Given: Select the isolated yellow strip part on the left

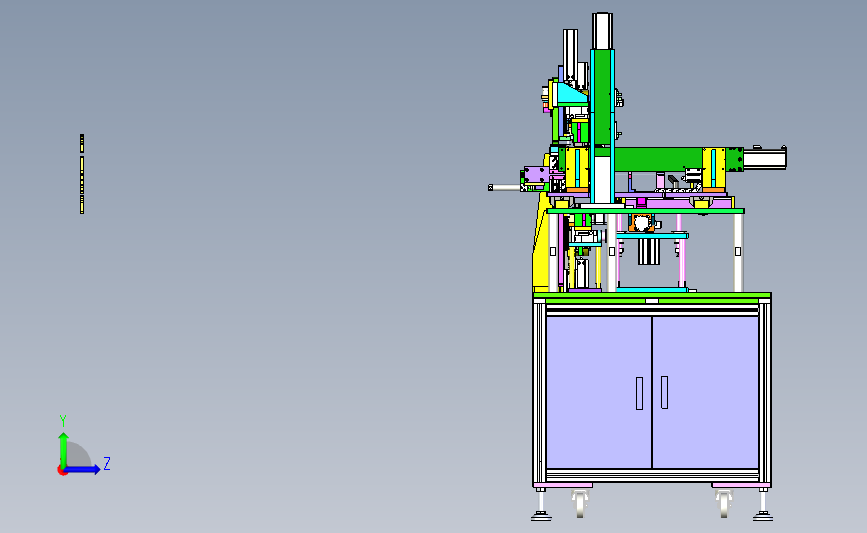Looking at the screenshot, I should [82, 174].
